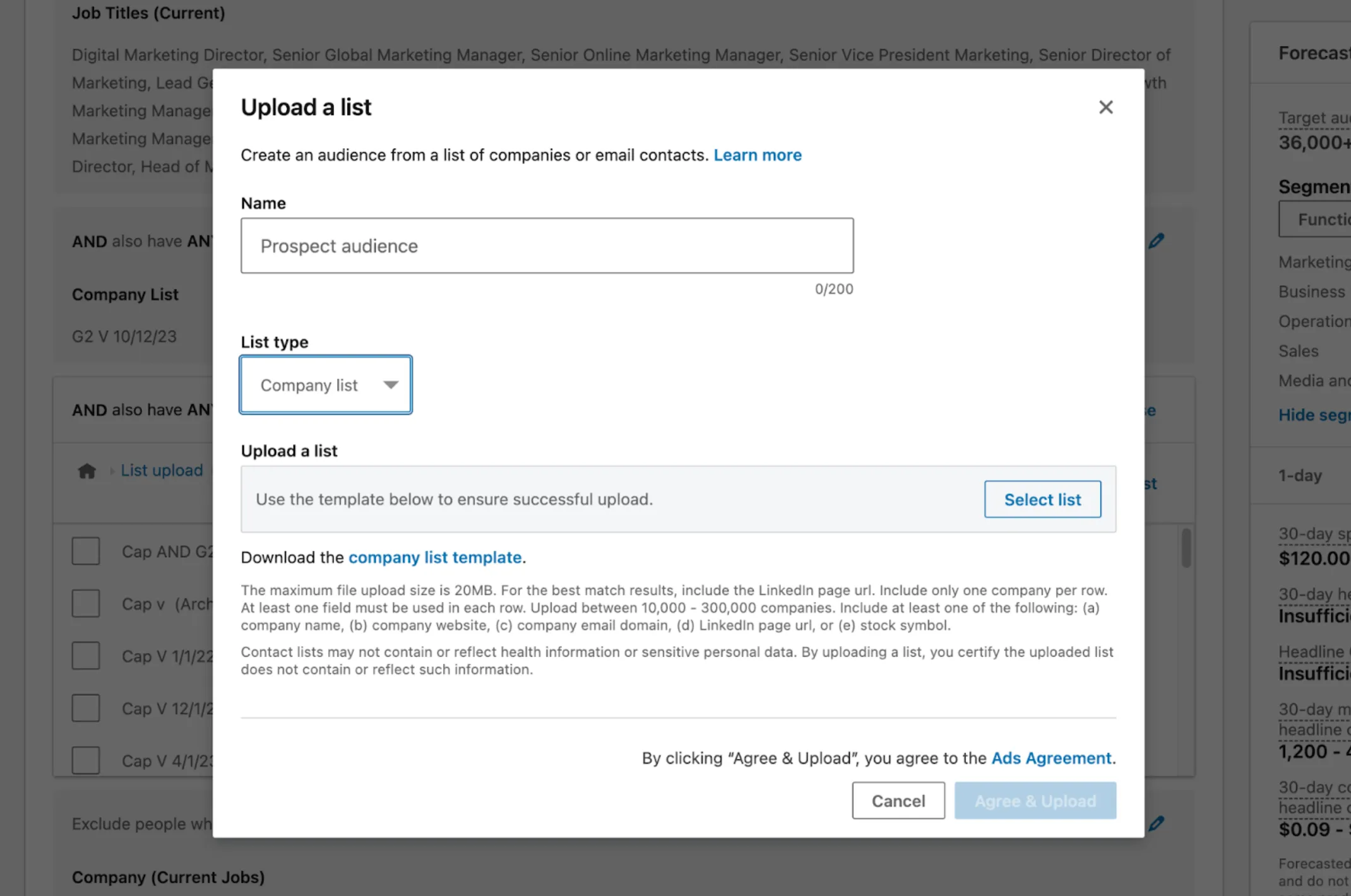Click the Upload a list section heading
Viewport: 1351px width, 896px height.
[x=289, y=451]
